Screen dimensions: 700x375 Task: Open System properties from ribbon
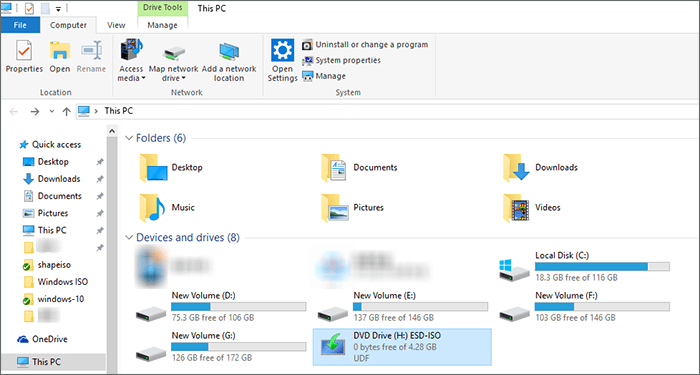[342, 60]
